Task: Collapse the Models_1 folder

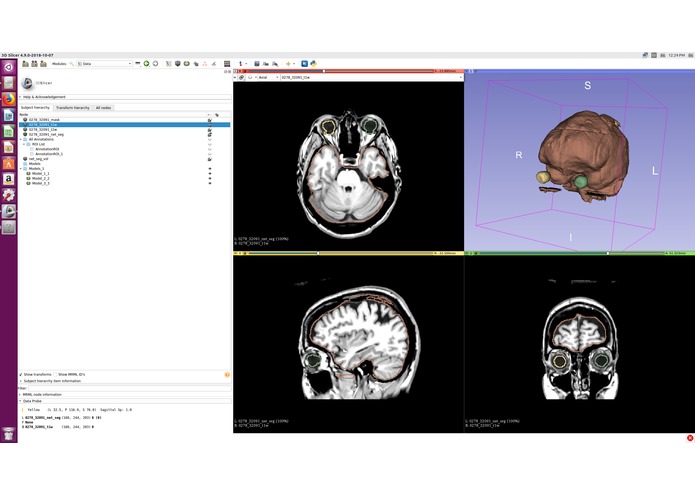Action: (x=21, y=168)
